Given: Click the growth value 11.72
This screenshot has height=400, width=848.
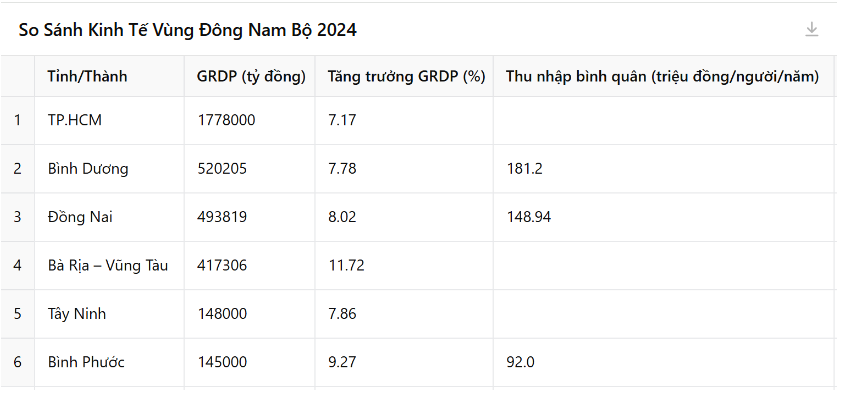Looking at the screenshot, I should tap(346, 265).
